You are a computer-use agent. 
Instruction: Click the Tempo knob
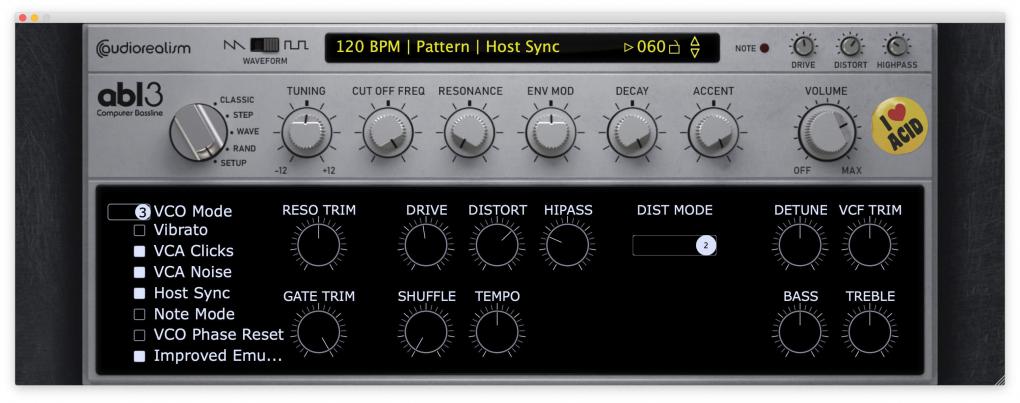point(498,332)
